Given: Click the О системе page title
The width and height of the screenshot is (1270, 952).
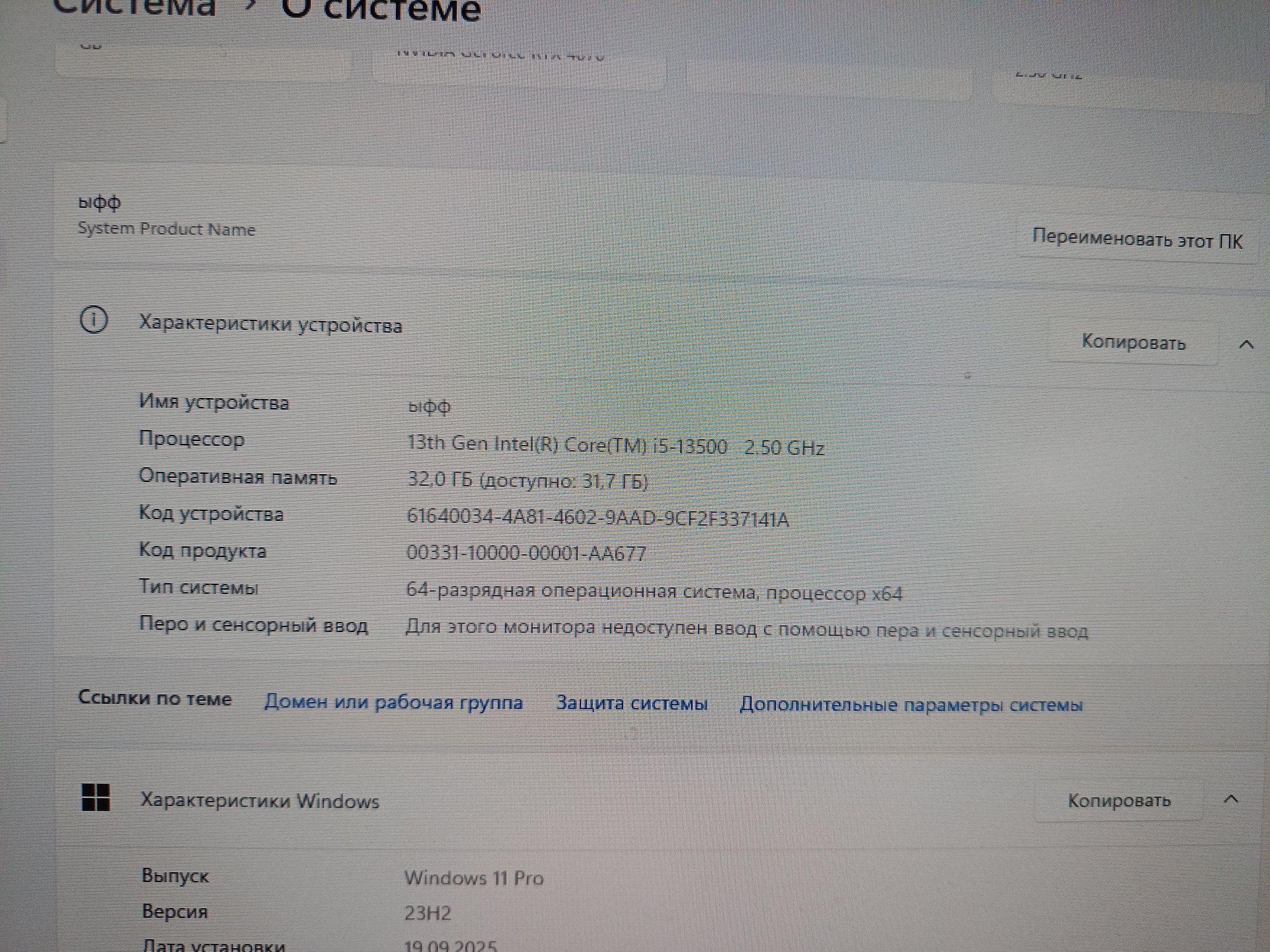Looking at the screenshot, I should click(381, 10).
